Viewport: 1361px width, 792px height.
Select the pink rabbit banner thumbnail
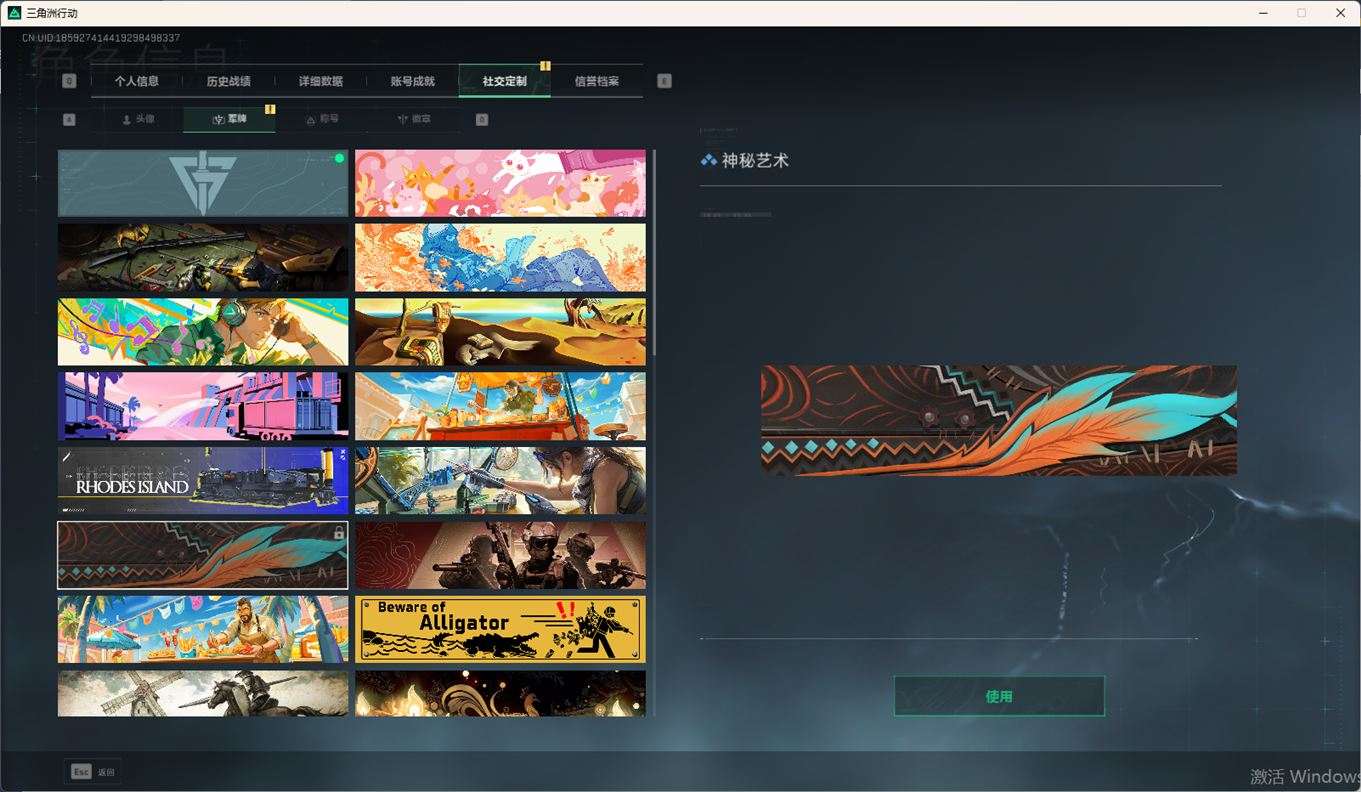[x=500, y=182]
